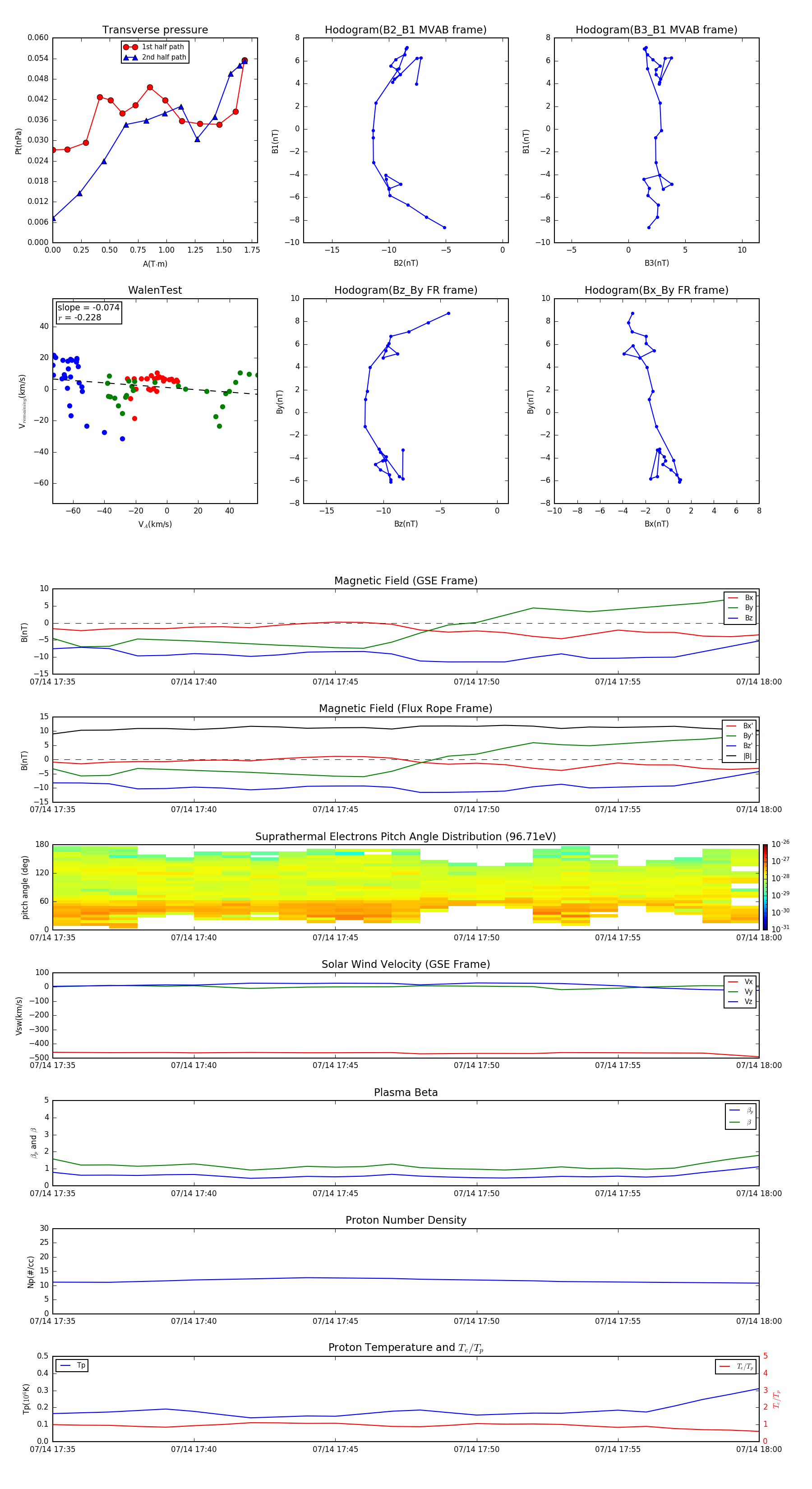812x1489 pixels.
Task: Click the 'Hodogram(Bx_By FR frame)' title
Action: (x=656, y=290)
